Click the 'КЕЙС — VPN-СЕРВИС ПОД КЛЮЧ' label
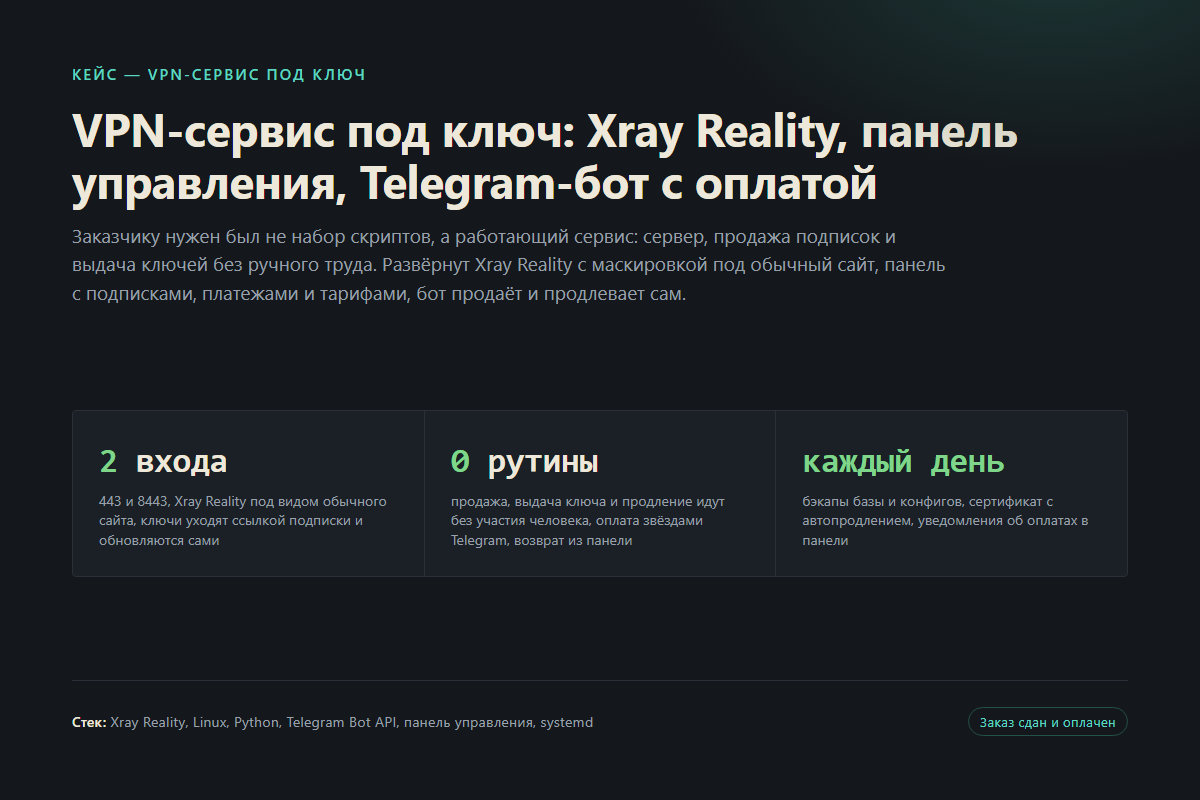 tap(219, 75)
